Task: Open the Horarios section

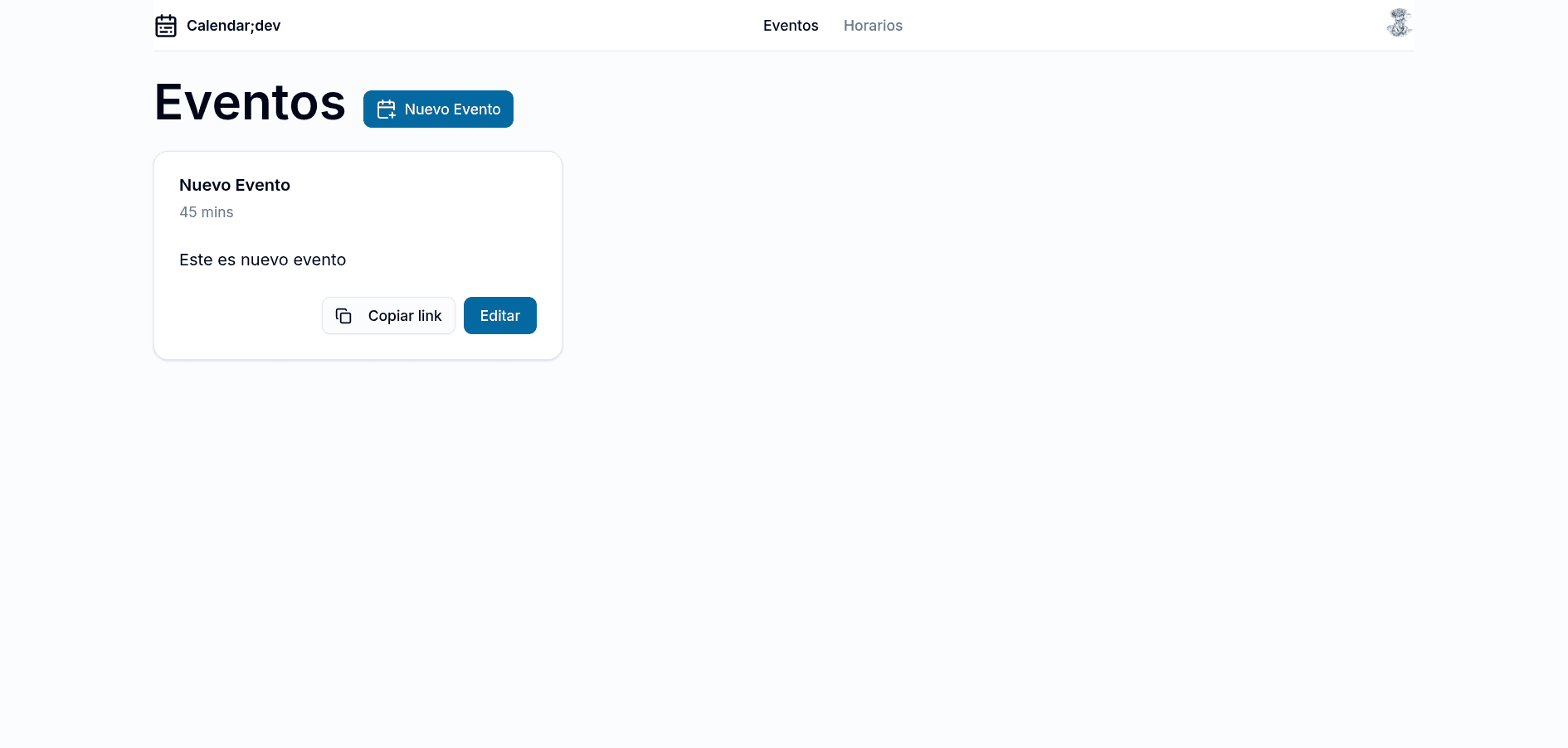Action: pyautogui.click(x=873, y=25)
